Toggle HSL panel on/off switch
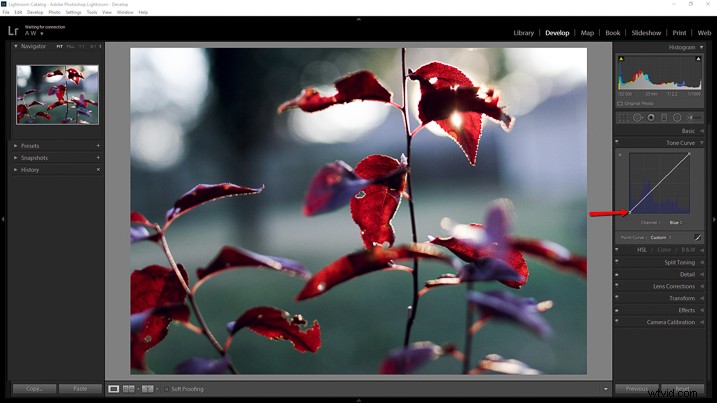717x403 pixels. click(x=617, y=249)
